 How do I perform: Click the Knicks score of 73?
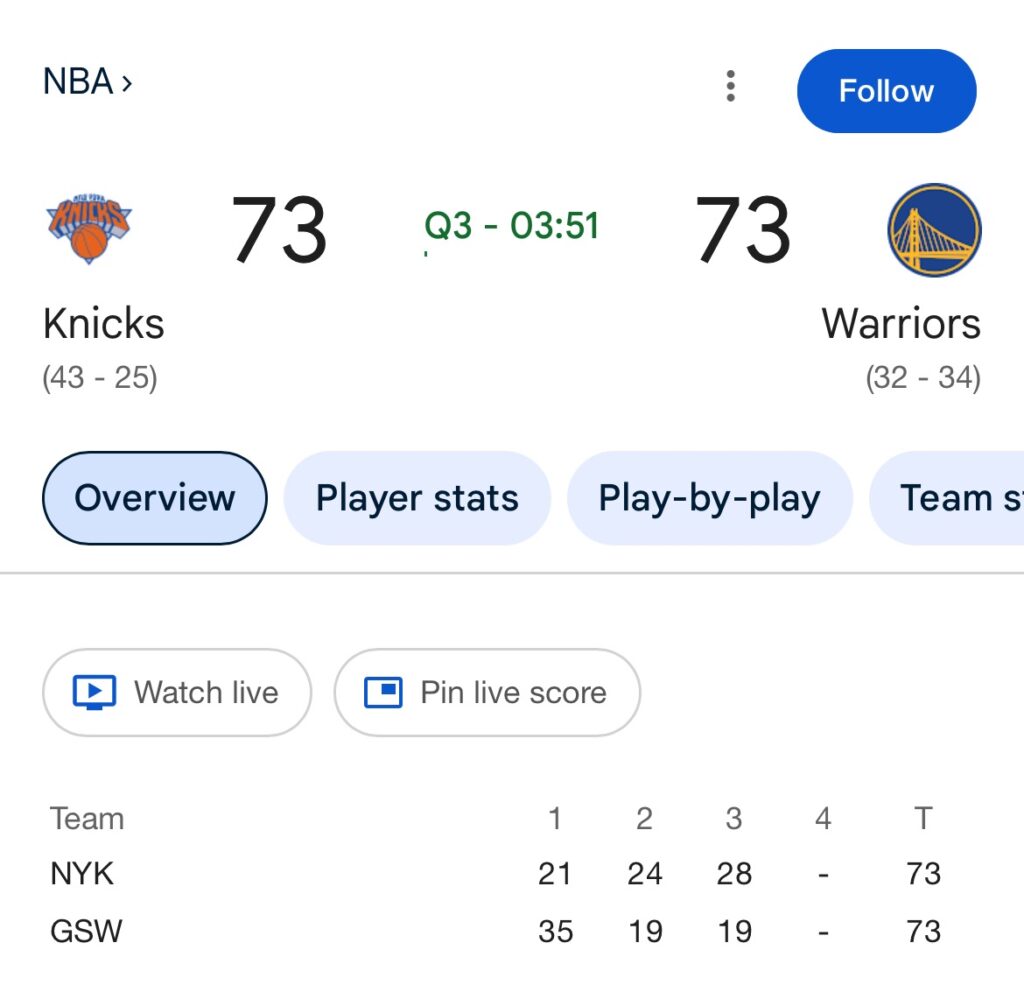click(279, 230)
